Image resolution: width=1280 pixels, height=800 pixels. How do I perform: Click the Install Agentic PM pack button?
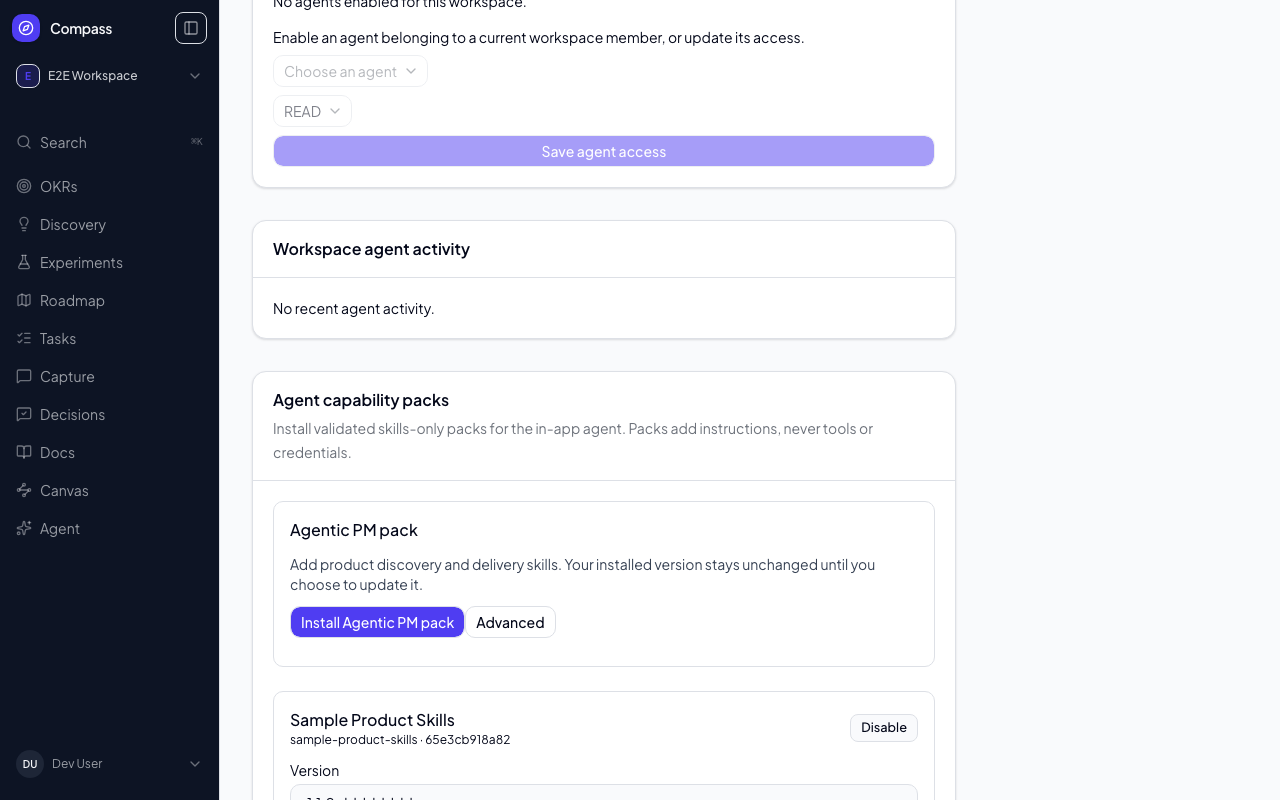(x=377, y=622)
